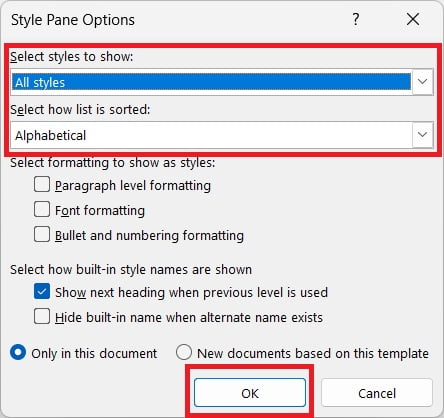Enable Paragraph level formatting checkbox
The image size is (444, 418).
point(42,185)
